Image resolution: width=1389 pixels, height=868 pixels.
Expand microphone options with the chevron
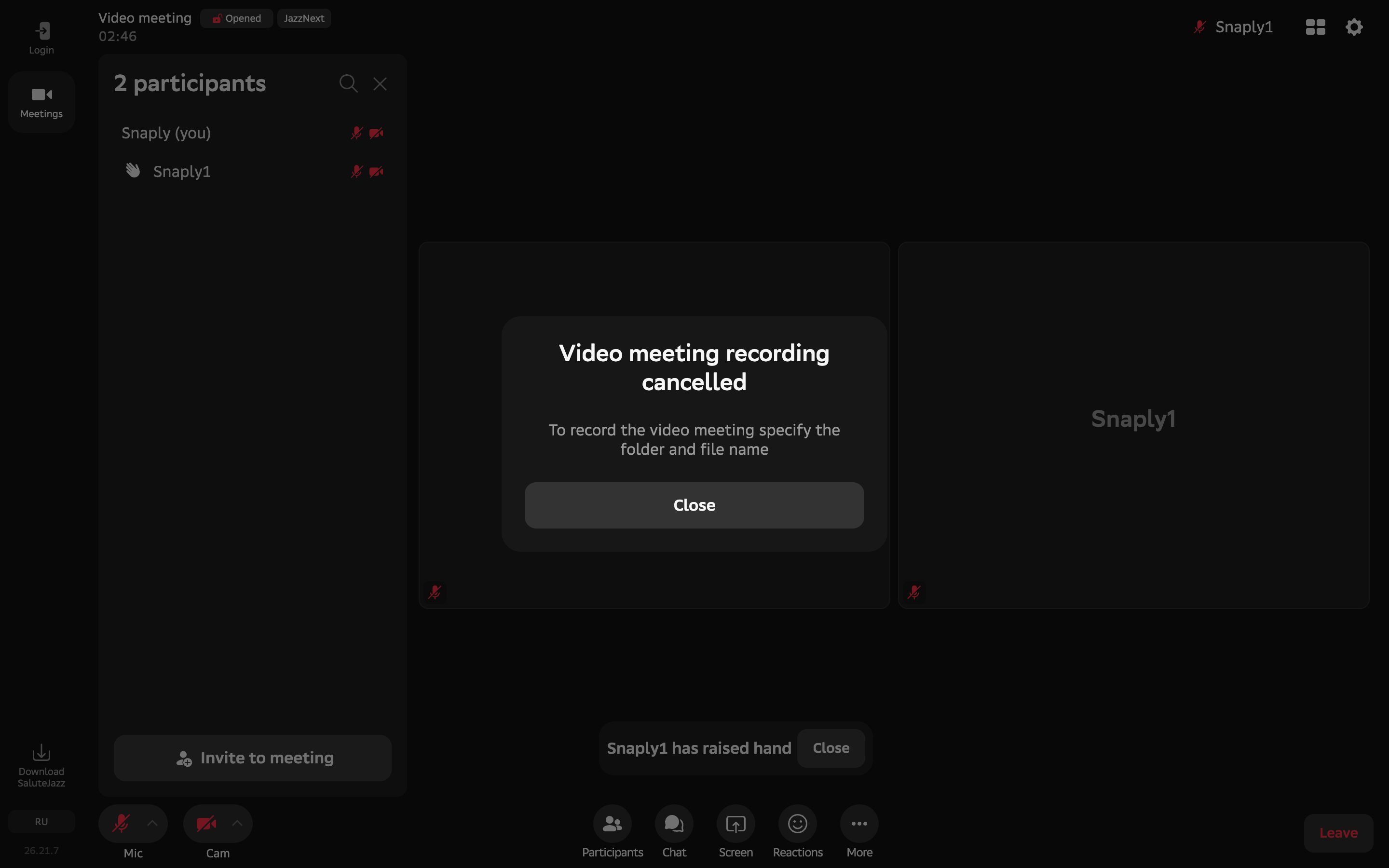tap(152, 823)
